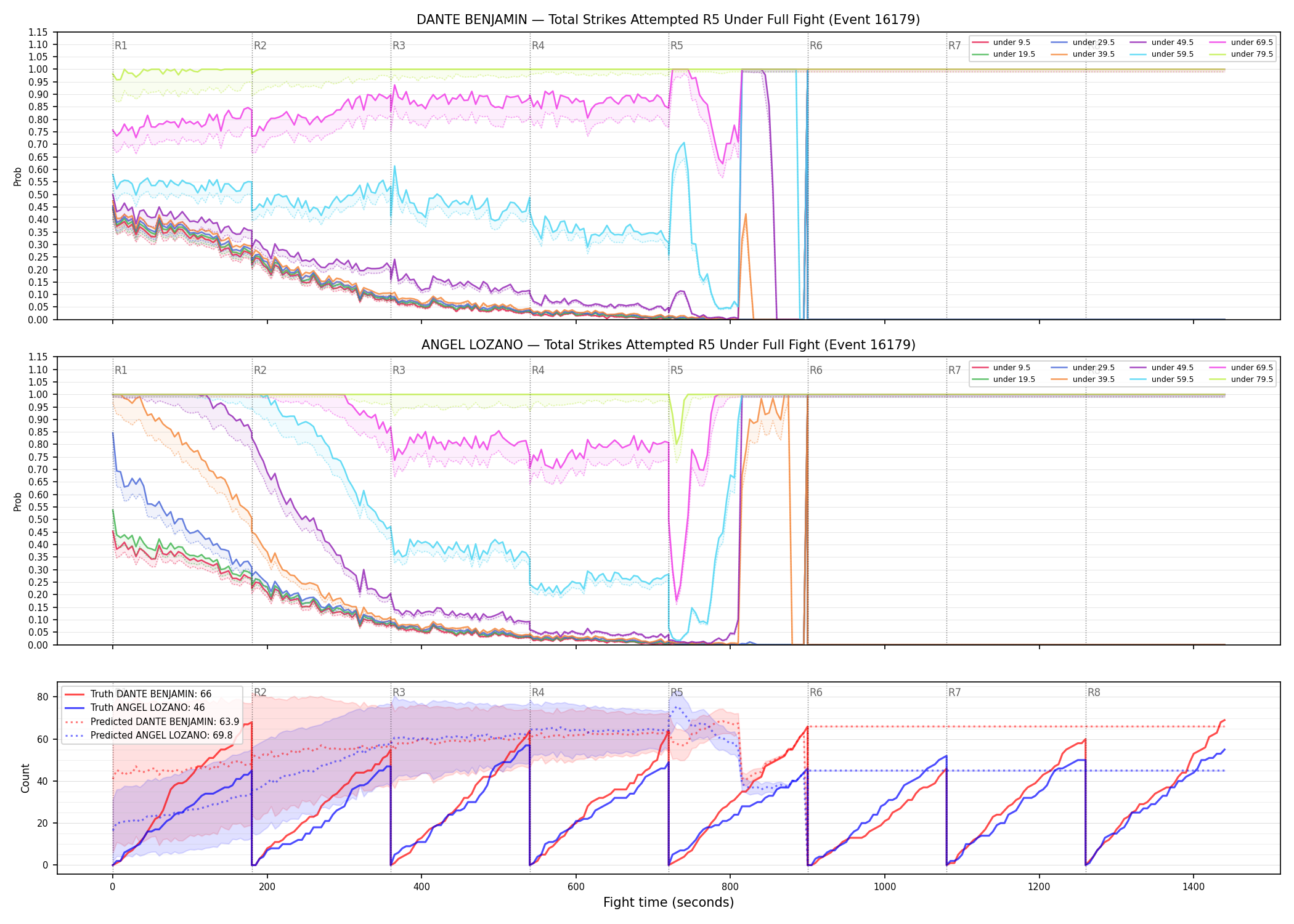Click the 'Count' y-axis label

[25, 778]
